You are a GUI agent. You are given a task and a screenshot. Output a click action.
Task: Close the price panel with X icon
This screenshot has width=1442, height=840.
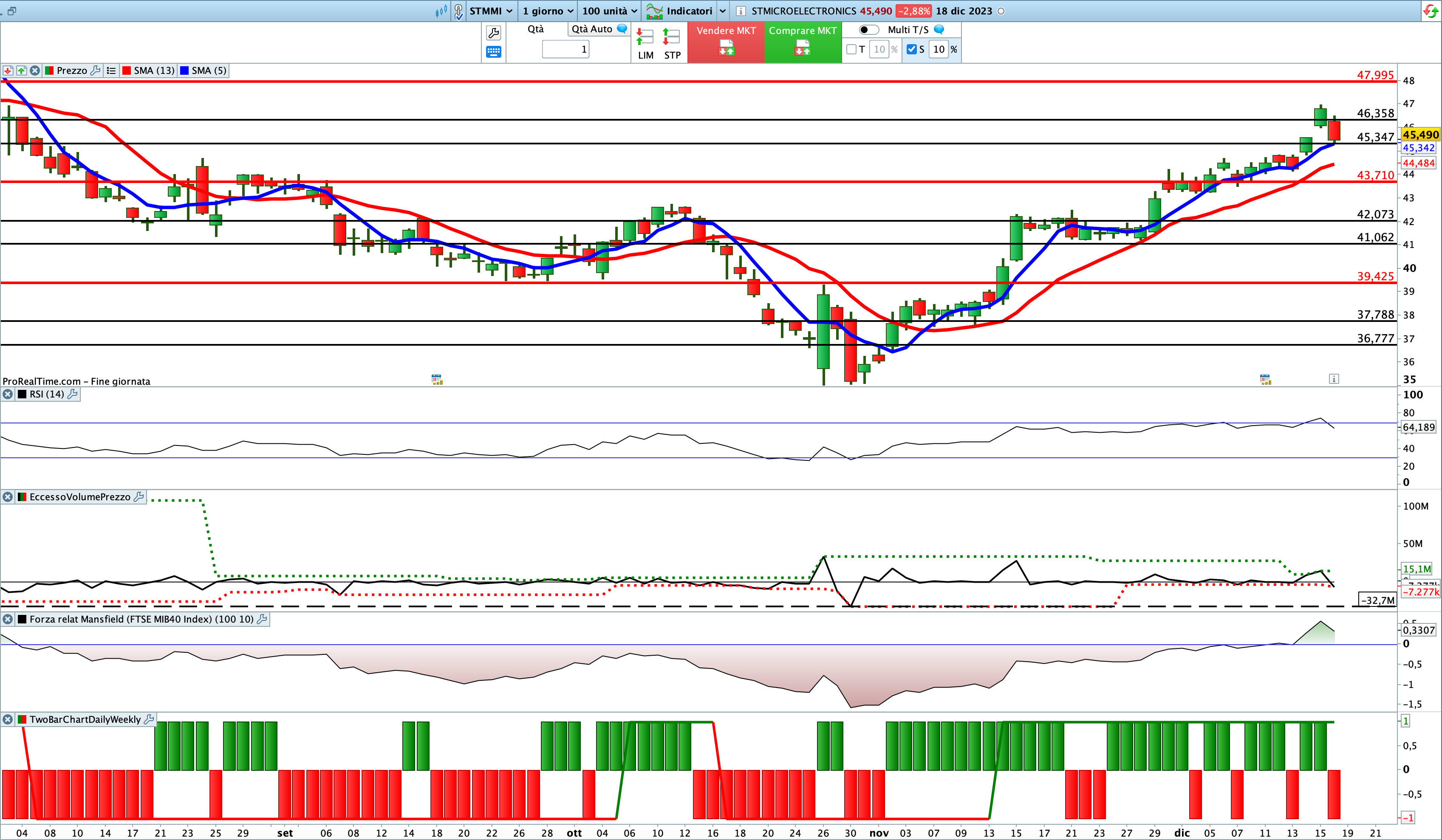(35, 70)
